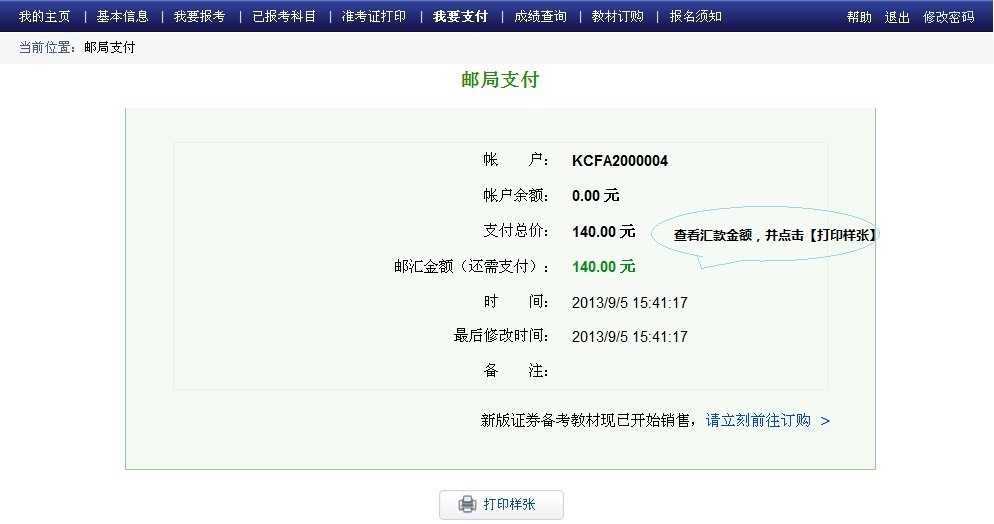Select 我要报考 from the top menu
The width and height of the screenshot is (994, 524).
(199, 17)
